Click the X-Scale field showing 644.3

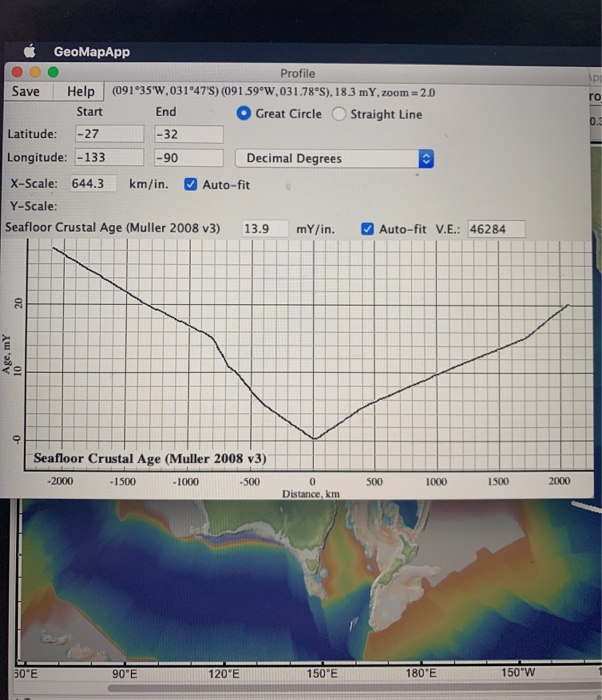point(93,183)
